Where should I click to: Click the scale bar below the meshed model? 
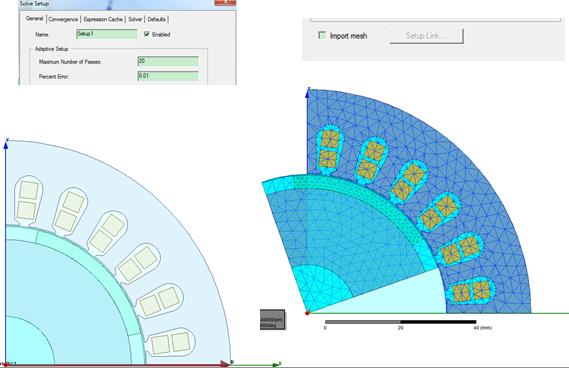[x=401, y=322]
